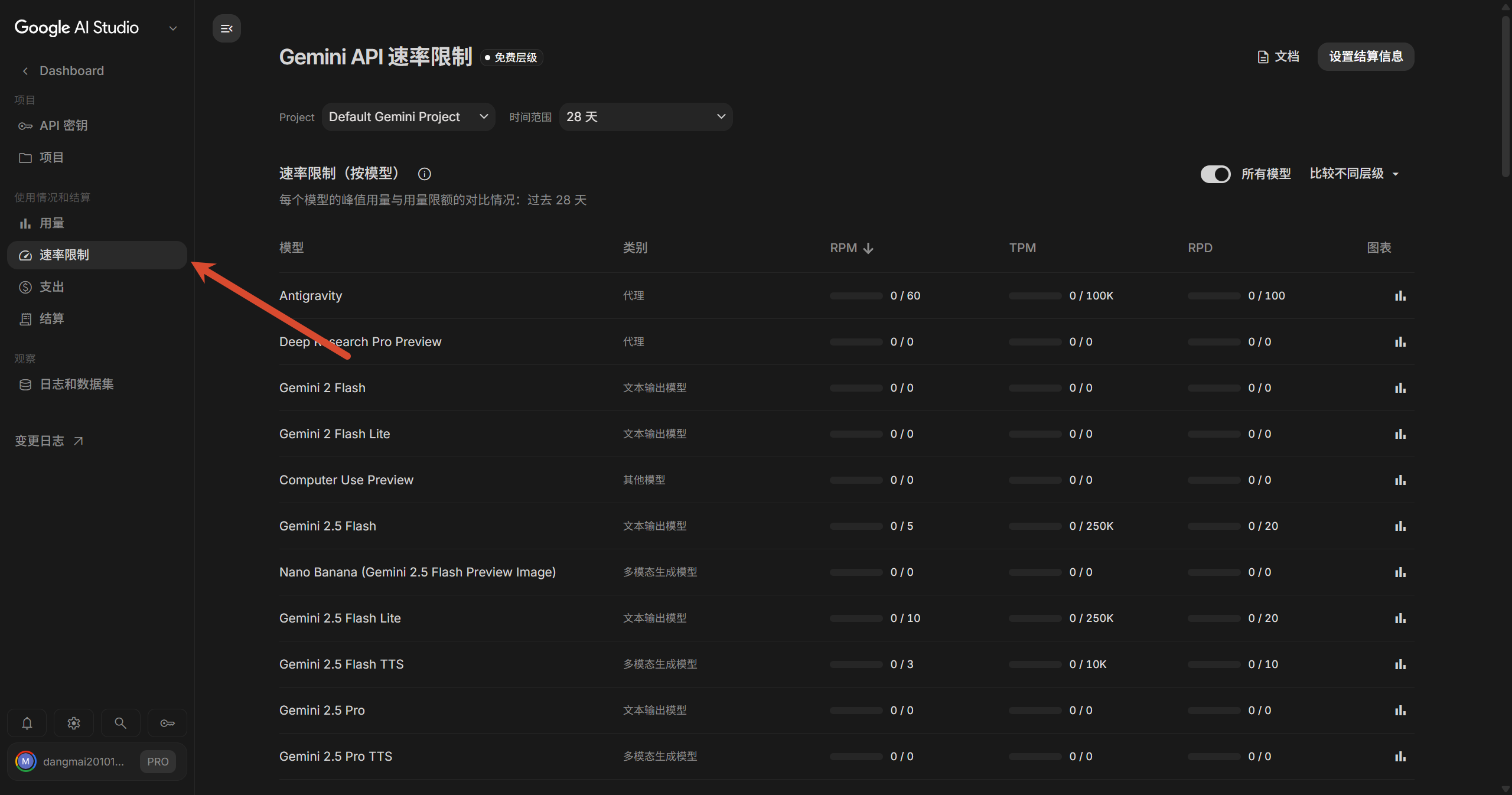This screenshot has height=795, width=1512.
Task: Click Gemini 2.5 Pro TTS model name
Action: point(335,757)
